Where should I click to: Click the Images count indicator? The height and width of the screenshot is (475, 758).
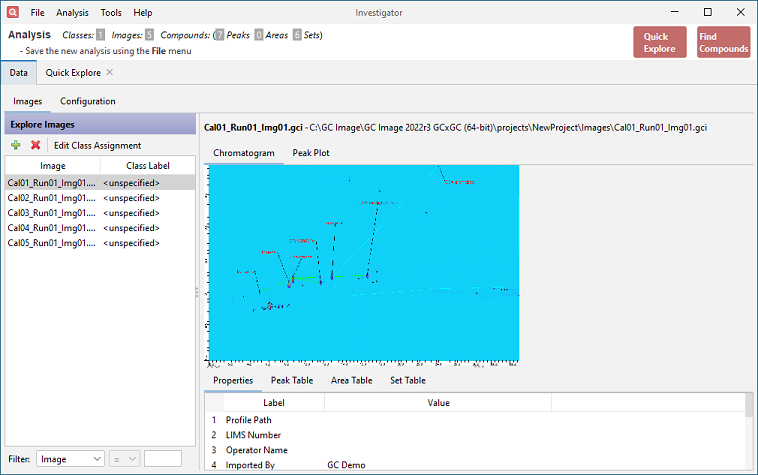coord(149,35)
